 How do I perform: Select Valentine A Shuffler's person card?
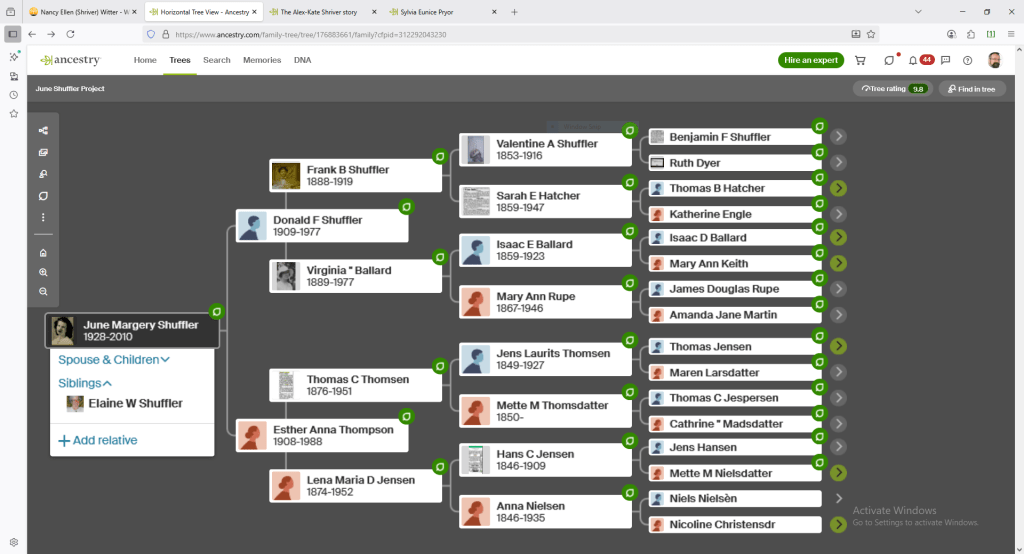pyautogui.click(x=545, y=150)
